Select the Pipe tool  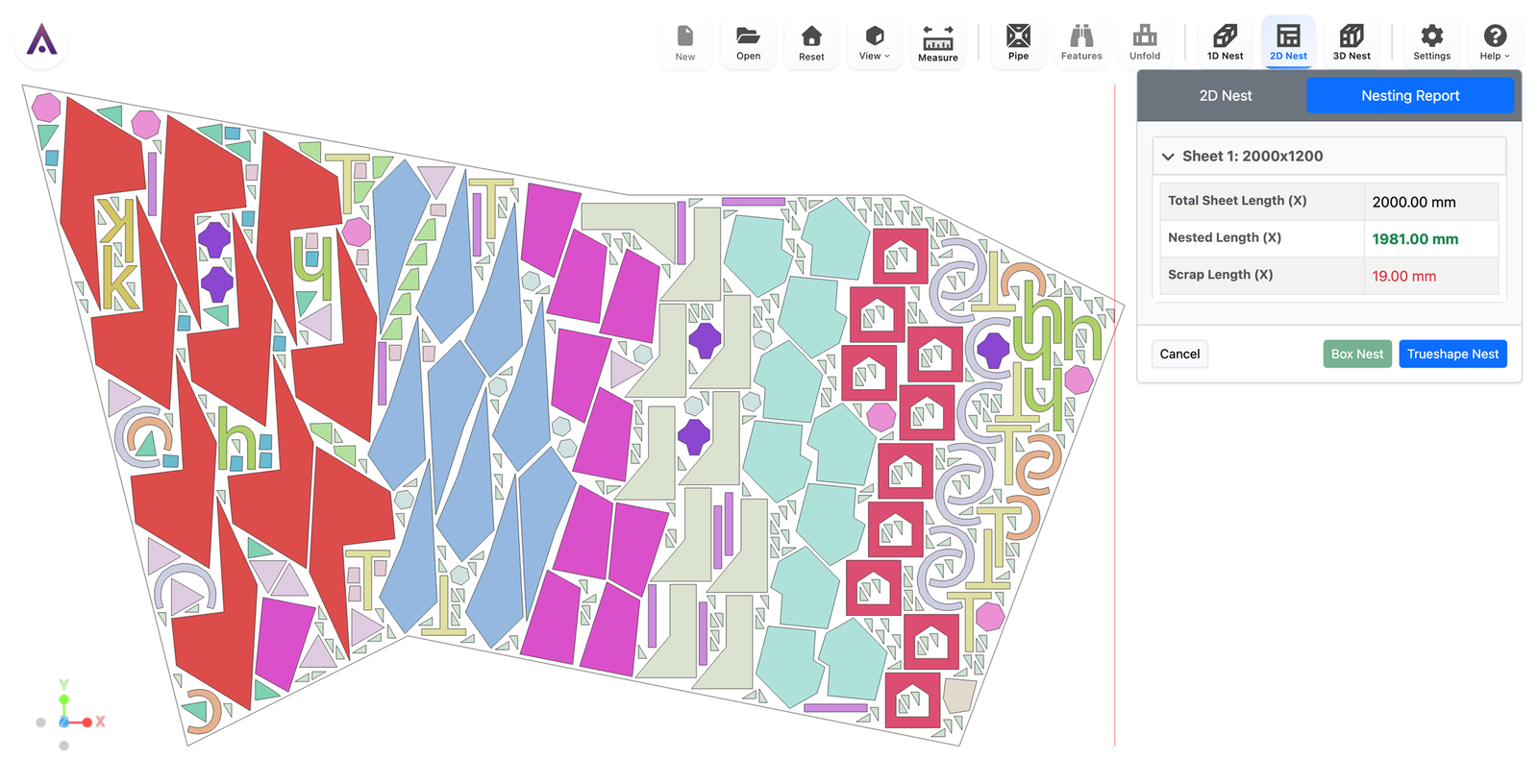click(1018, 43)
